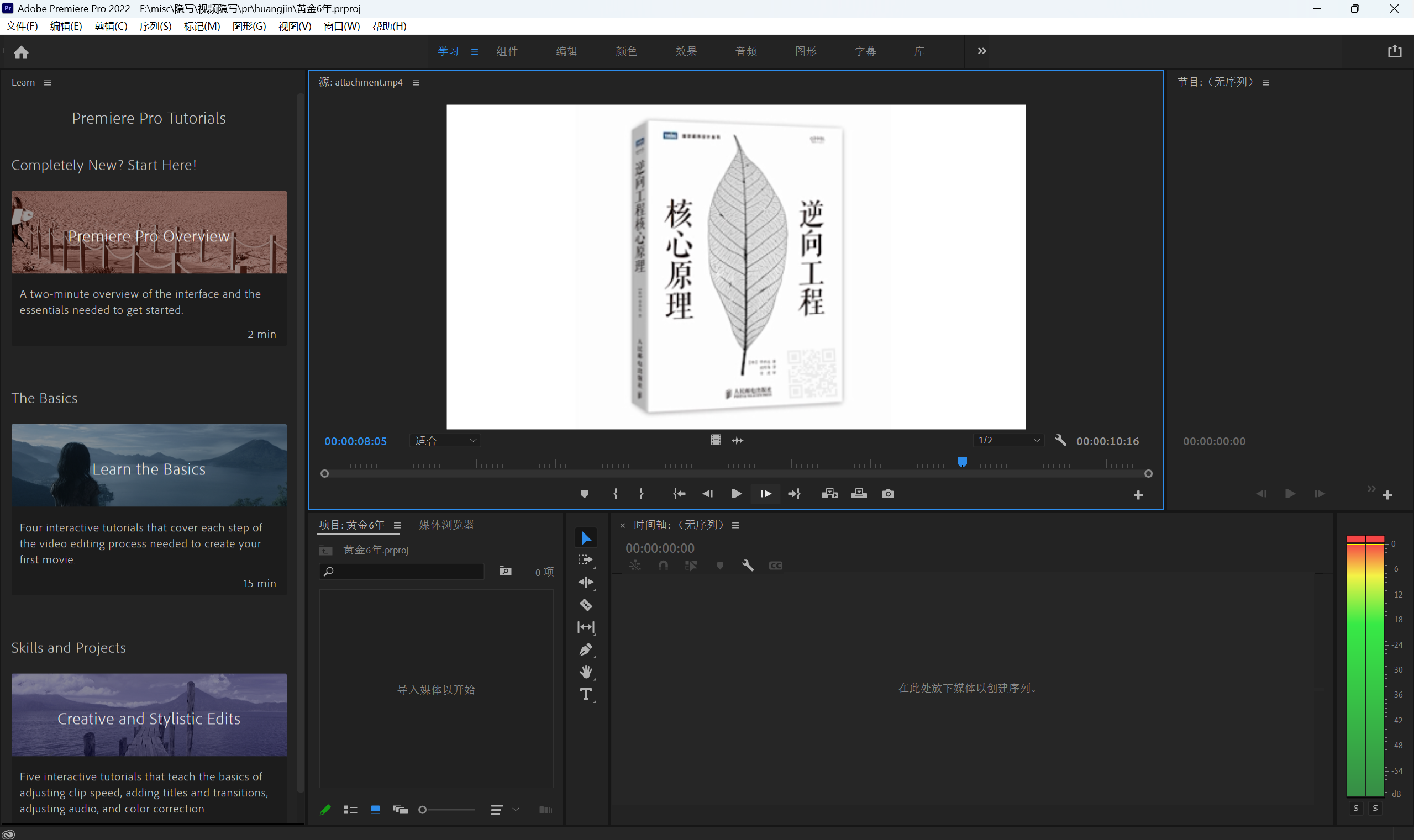Open the Source monitor button editor plus
Image resolution: width=1414 pixels, height=840 pixels.
point(1138,495)
